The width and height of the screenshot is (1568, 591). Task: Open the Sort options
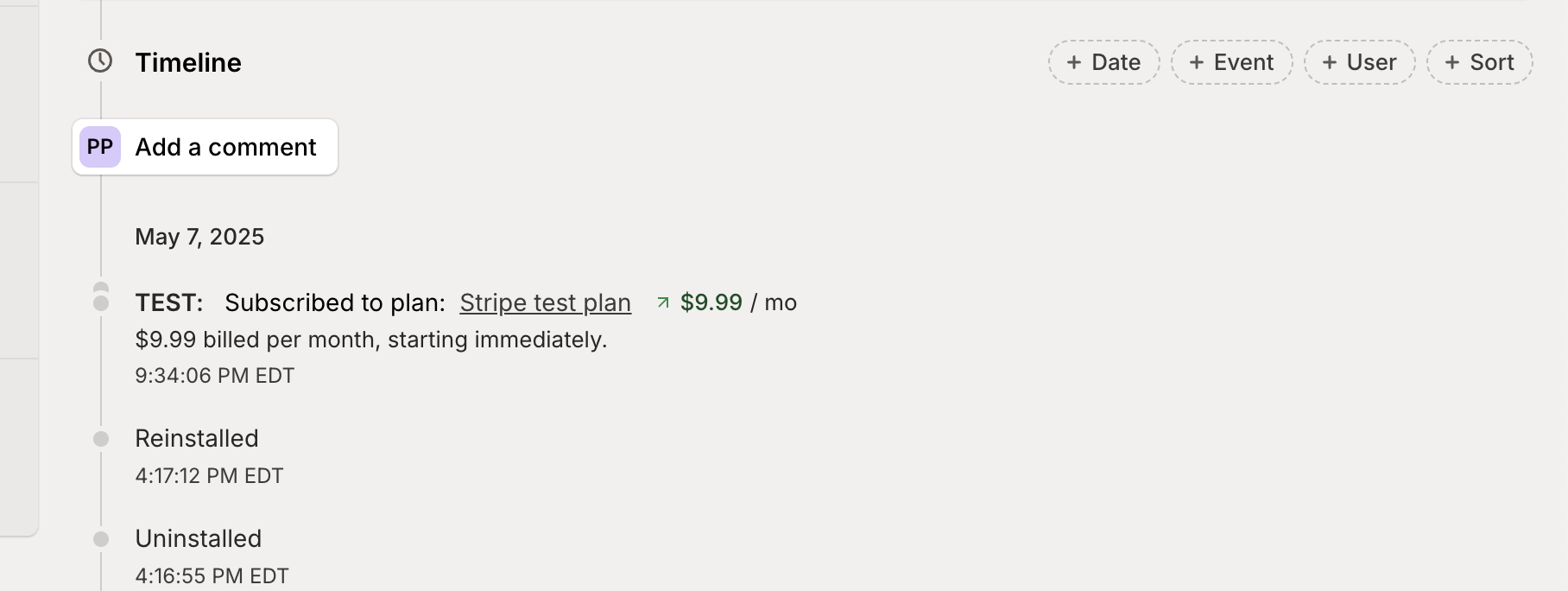(x=1479, y=62)
